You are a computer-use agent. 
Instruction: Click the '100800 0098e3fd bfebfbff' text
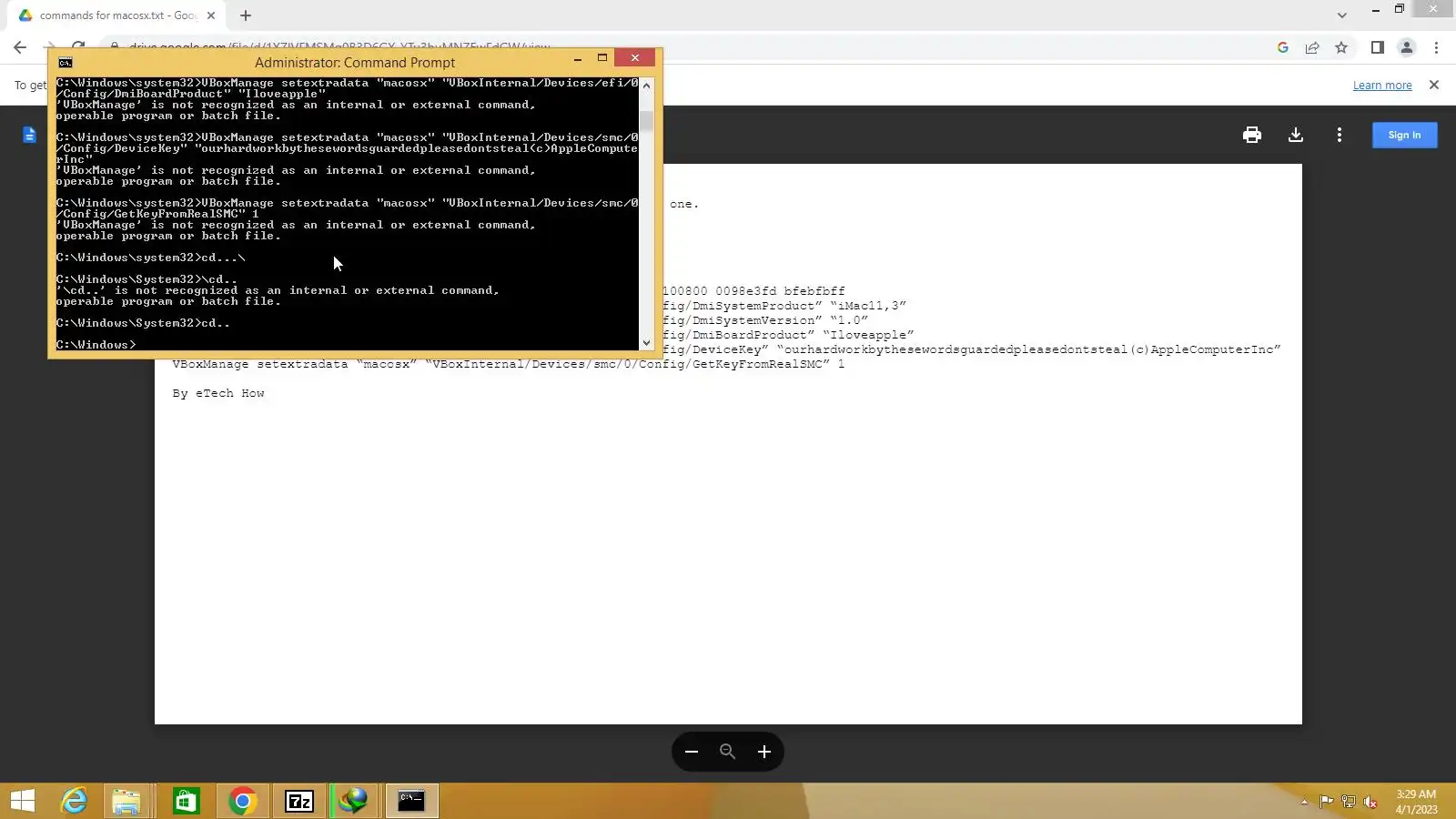point(753,291)
